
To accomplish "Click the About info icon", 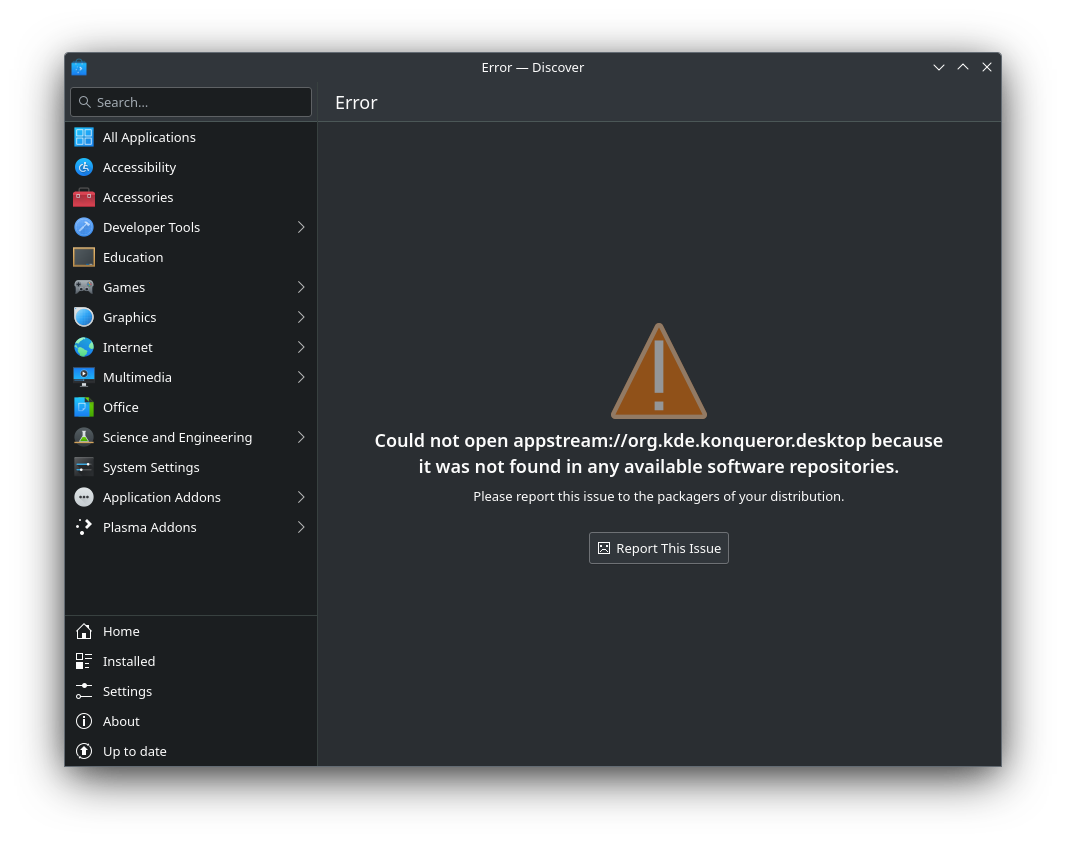I will point(84,721).
